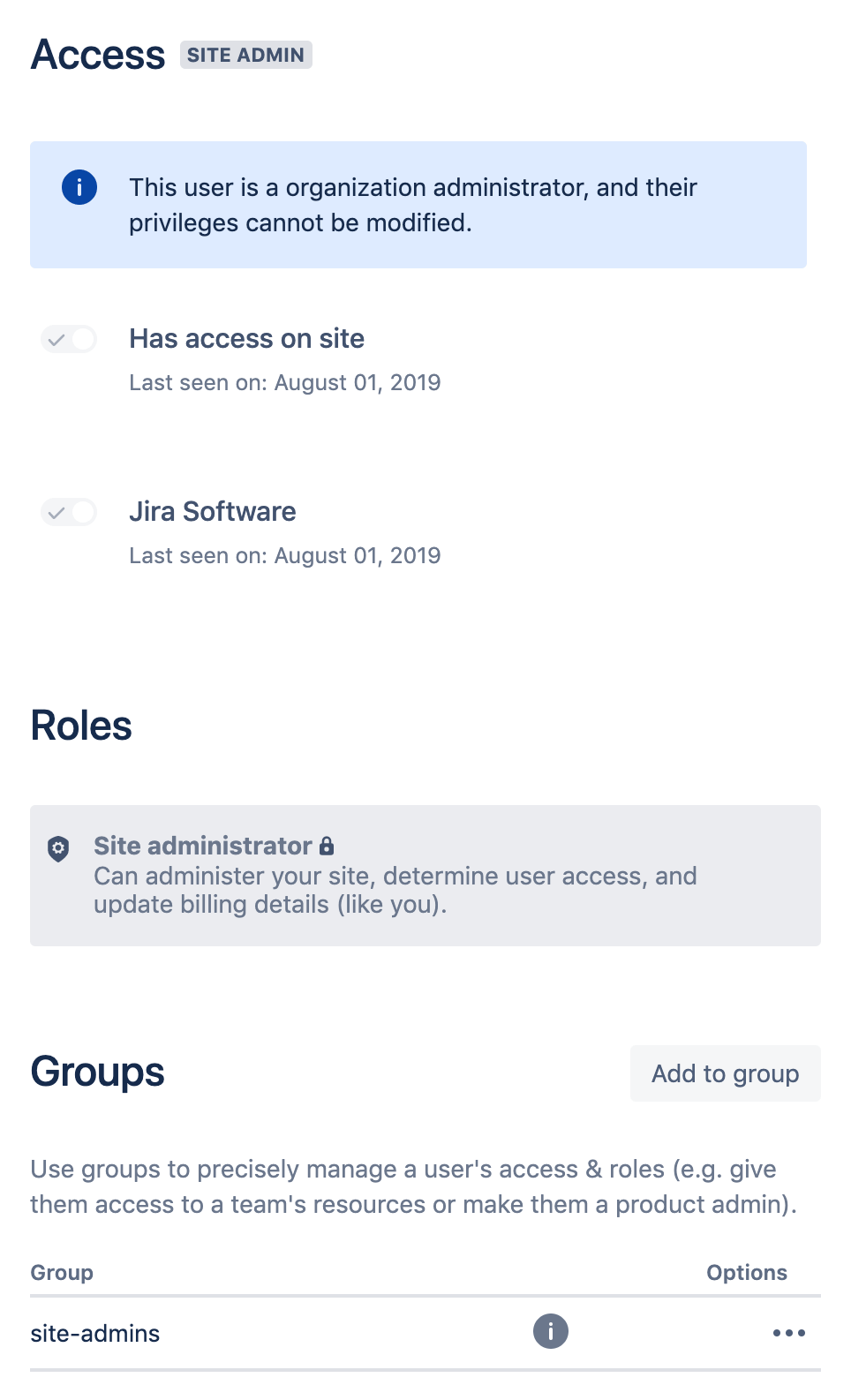The width and height of the screenshot is (851, 1400).
Task: Select the site-admins group name
Action: 95,1333
